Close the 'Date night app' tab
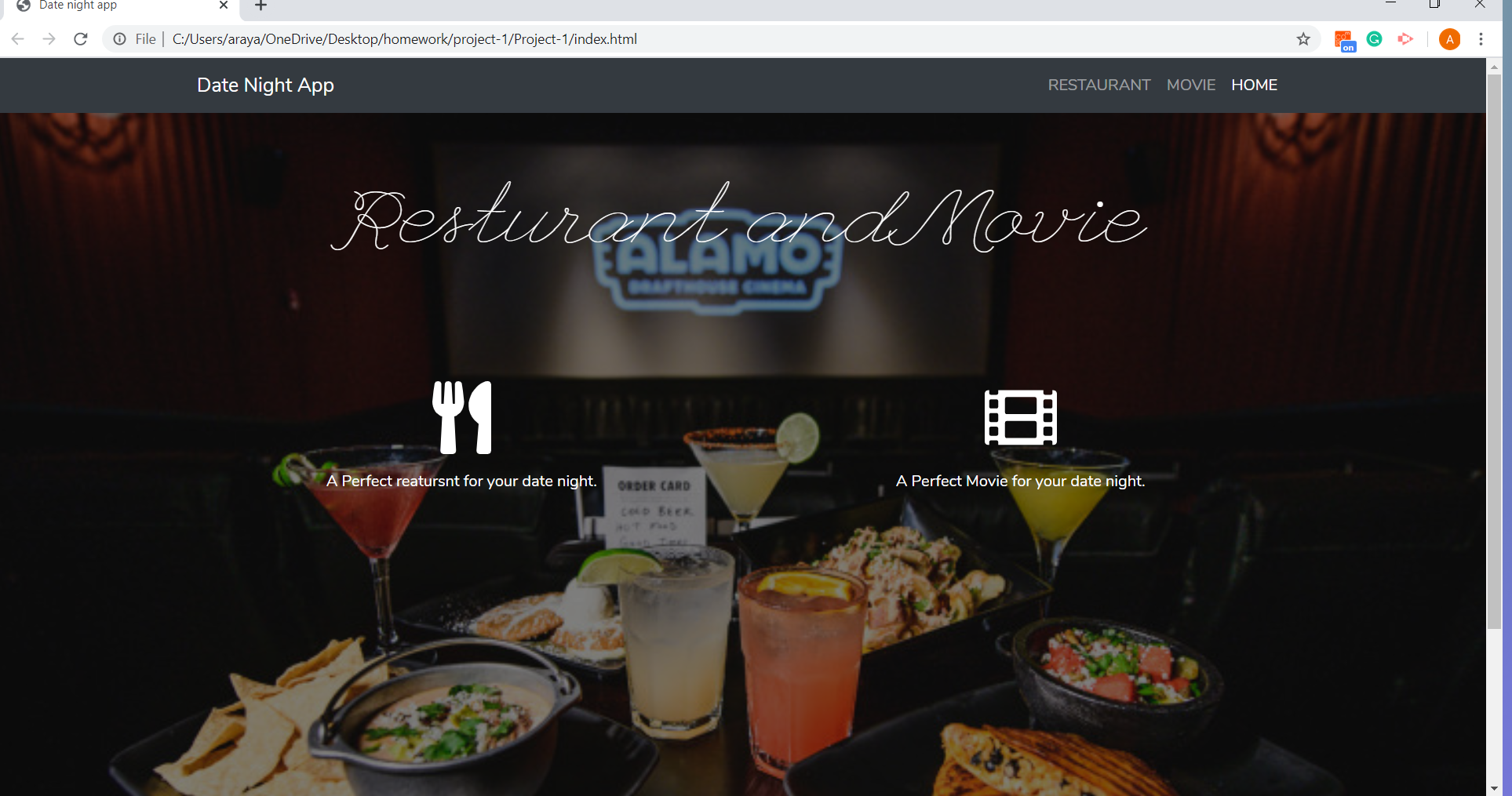This screenshot has width=1512, height=796. 224,5
